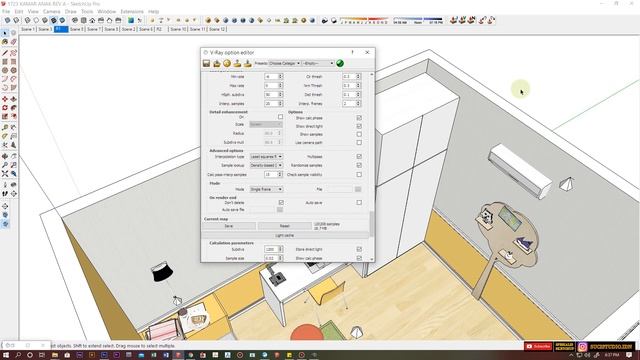Open Presets Choose Category dropdown
This screenshot has width=640, height=360.
pos(285,63)
